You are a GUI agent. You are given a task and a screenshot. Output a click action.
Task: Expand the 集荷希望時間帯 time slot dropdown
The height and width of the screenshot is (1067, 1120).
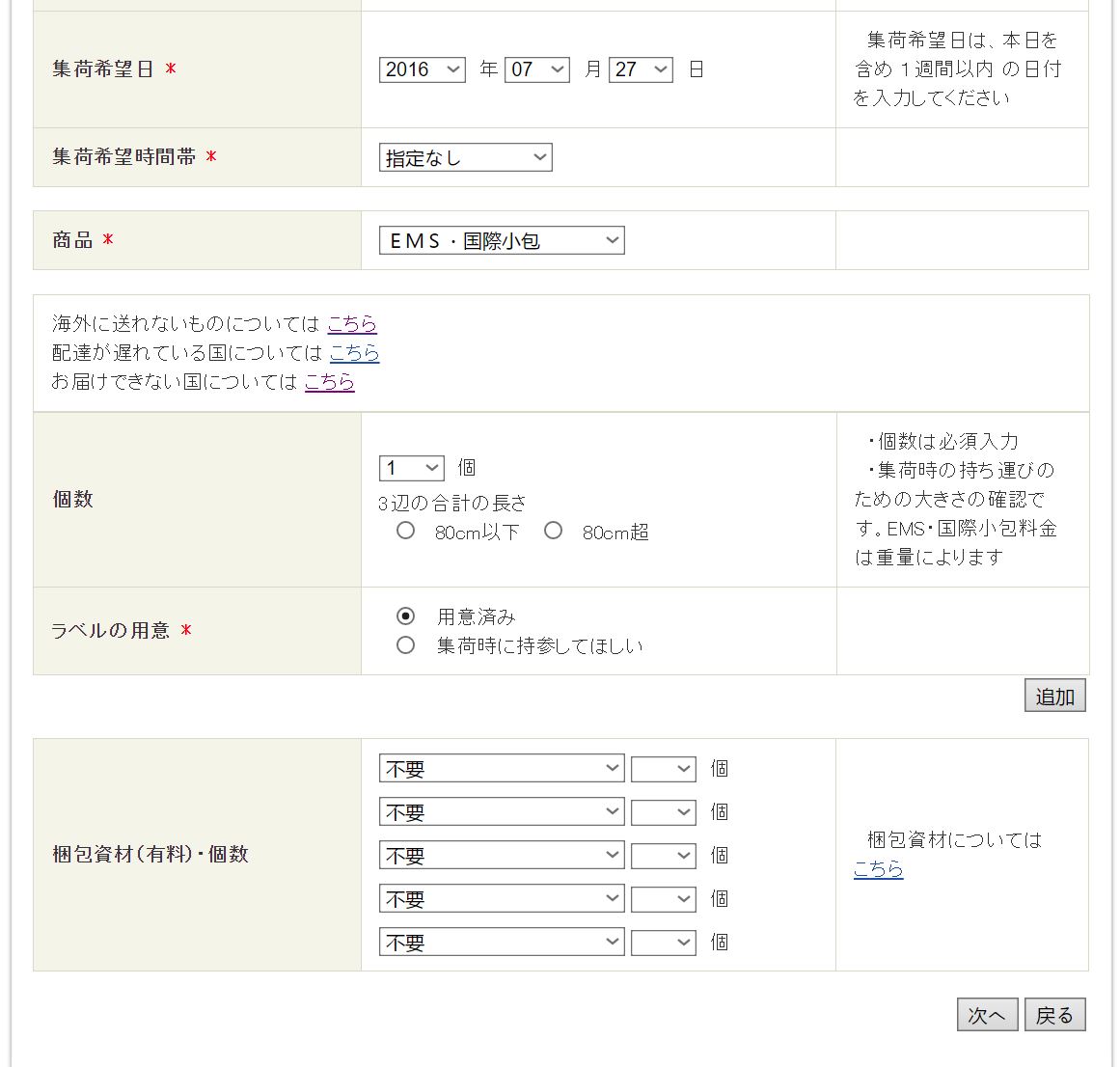pyautogui.click(x=465, y=158)
